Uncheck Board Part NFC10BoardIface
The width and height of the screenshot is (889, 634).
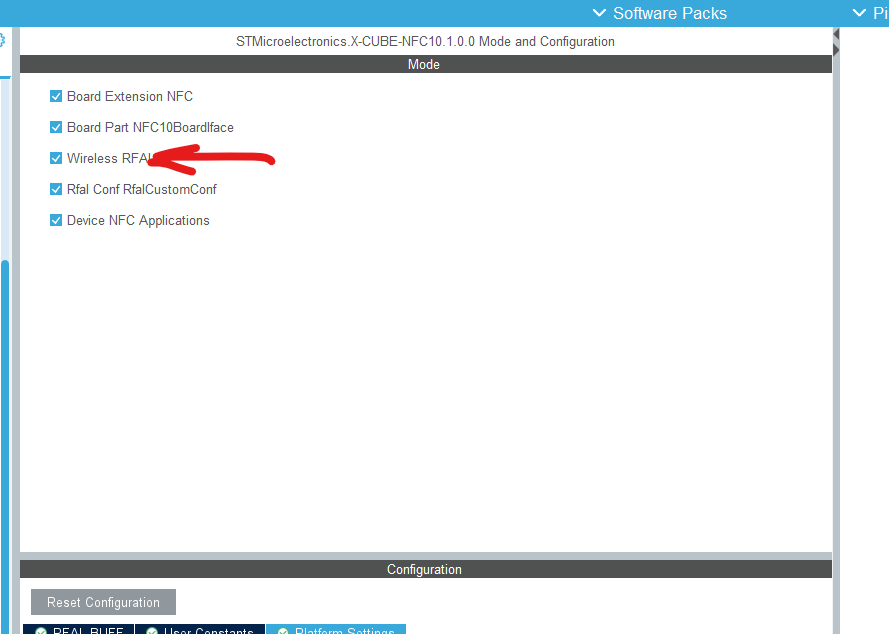pyautogui.click(x=56, y=127)
